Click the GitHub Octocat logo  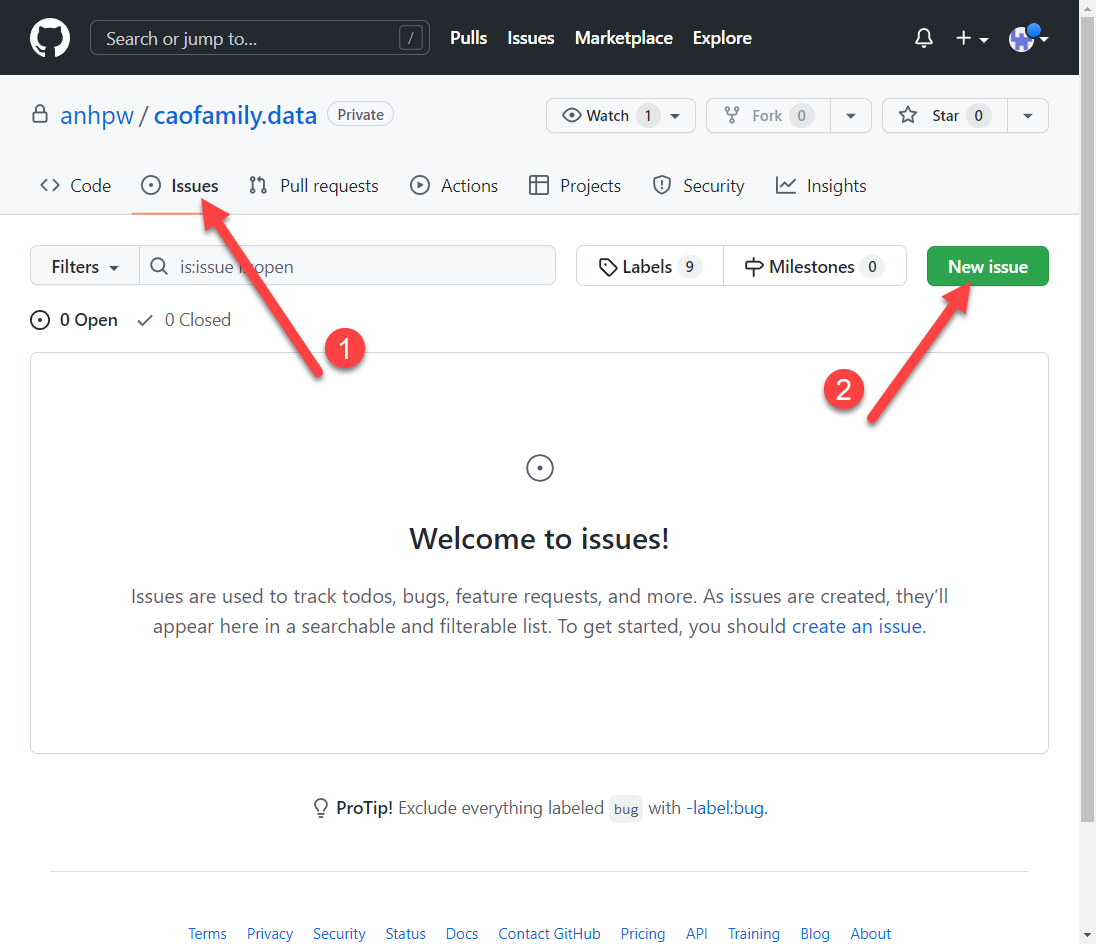(50, 38)
